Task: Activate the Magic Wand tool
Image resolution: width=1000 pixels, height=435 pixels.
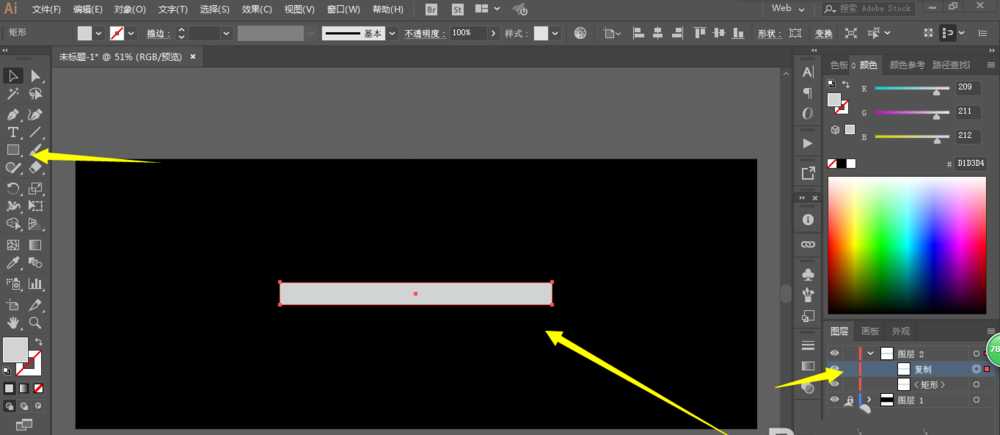Action: point(13,94)
